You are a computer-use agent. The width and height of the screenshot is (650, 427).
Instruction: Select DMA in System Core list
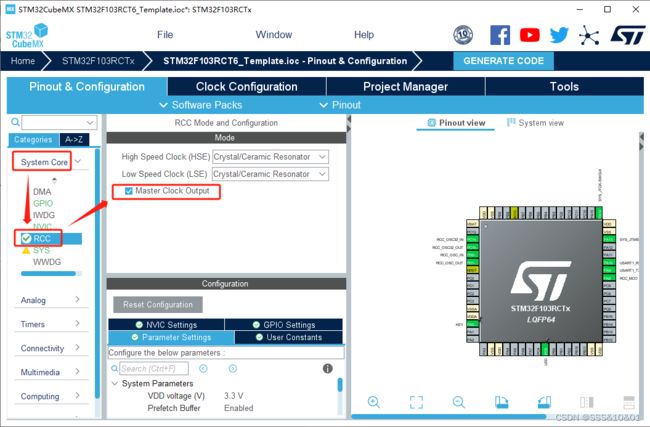tap(42, 192)
